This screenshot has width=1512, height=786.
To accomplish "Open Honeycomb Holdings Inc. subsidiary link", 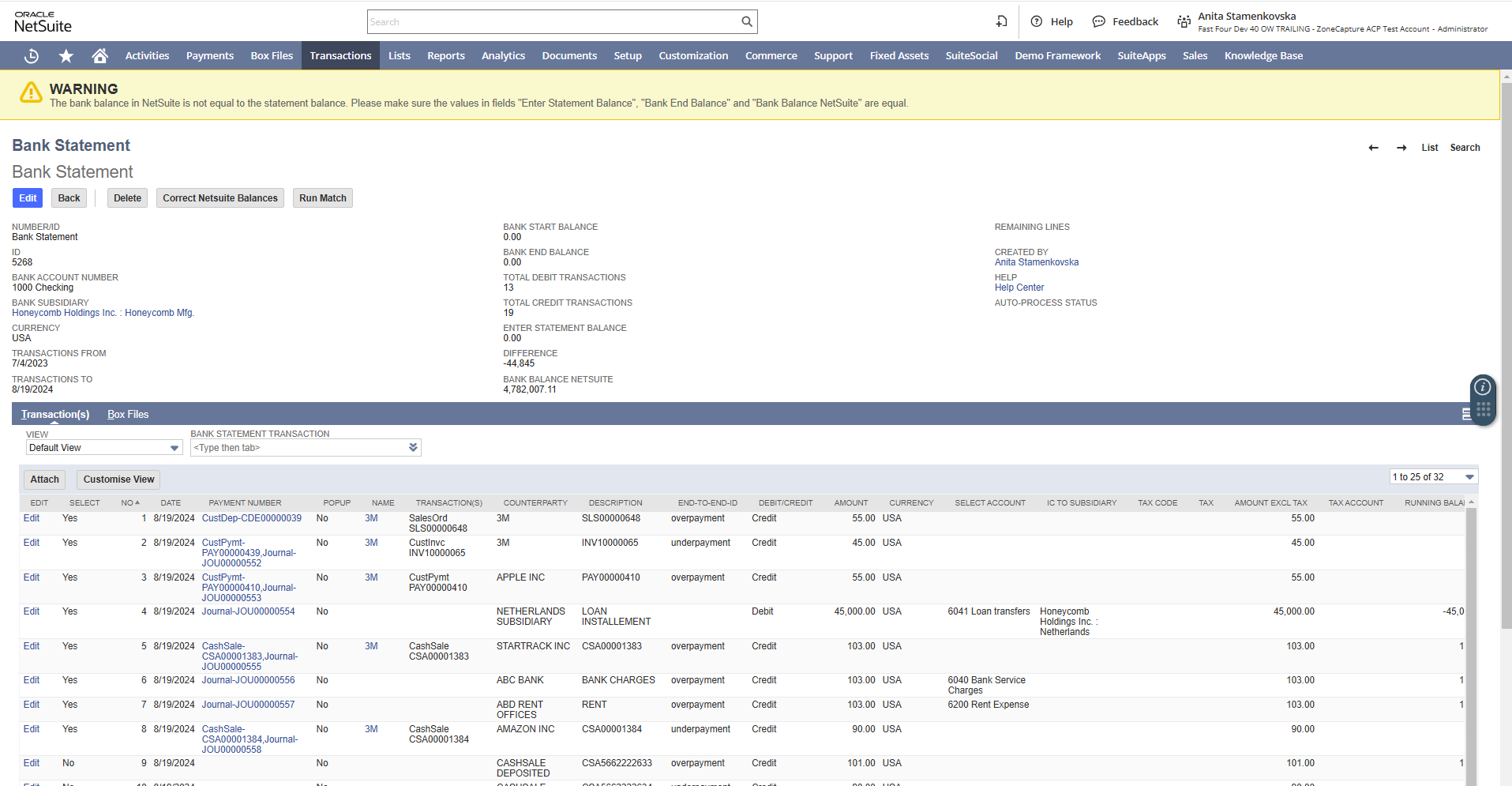I will coord(103,313).
